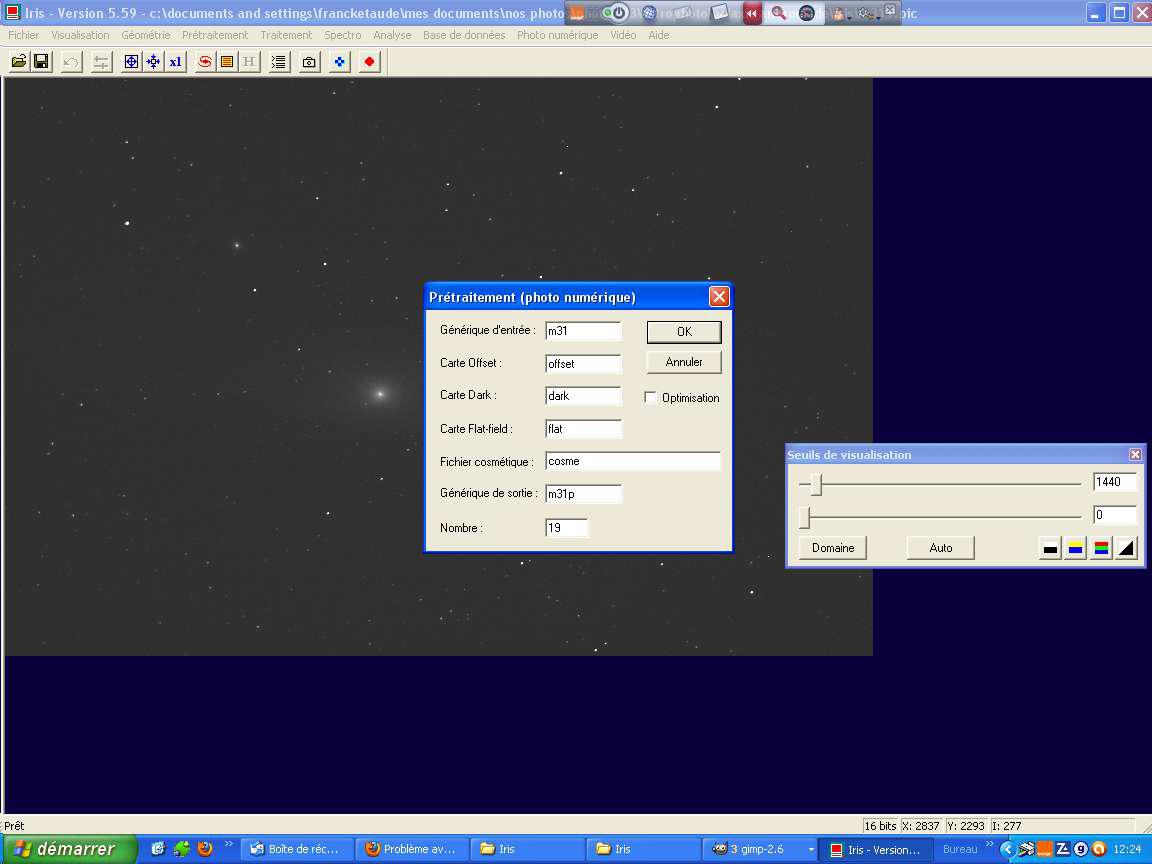Viewport: 1152px width, 864px height.
Task: Switch to gimp-2.6 taskbar window
Action: coord(758,849)
